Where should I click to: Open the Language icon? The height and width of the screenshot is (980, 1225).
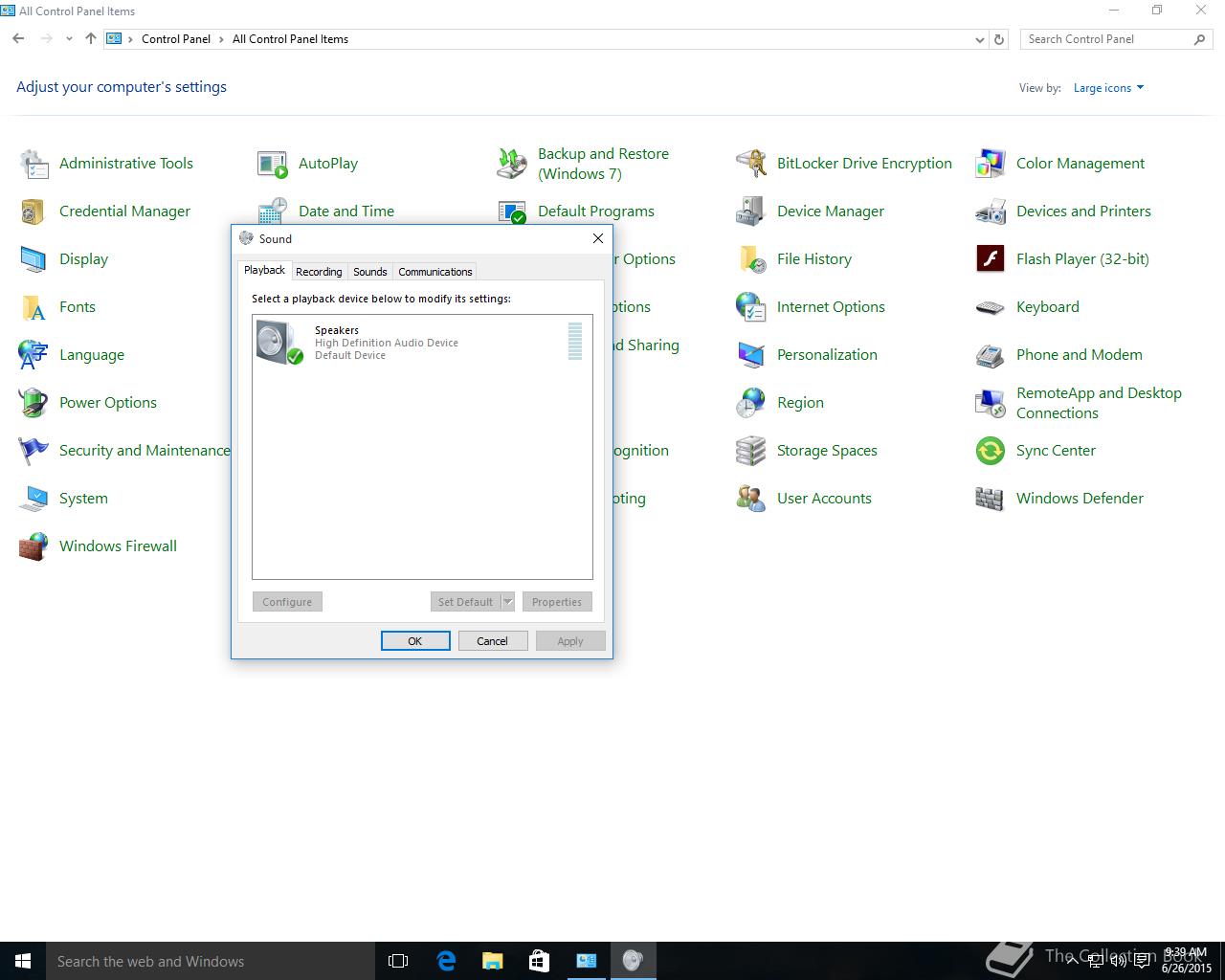[33, 355]
